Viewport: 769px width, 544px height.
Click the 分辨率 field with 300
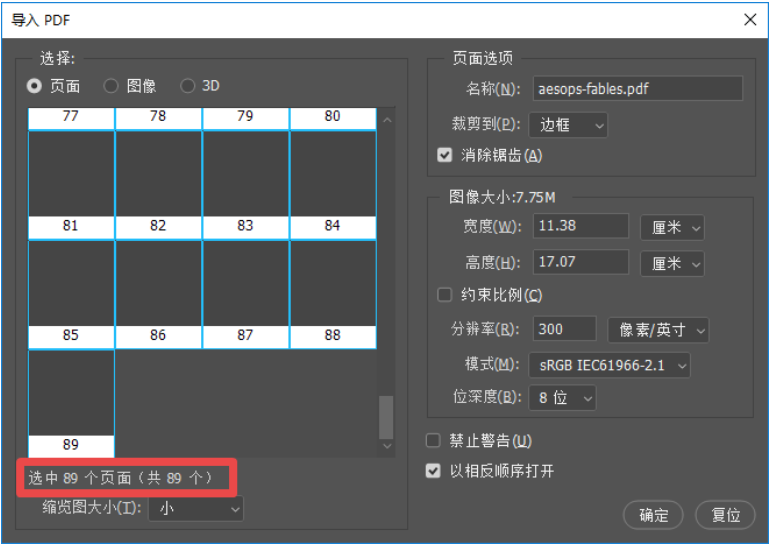[x=564, y=329]
